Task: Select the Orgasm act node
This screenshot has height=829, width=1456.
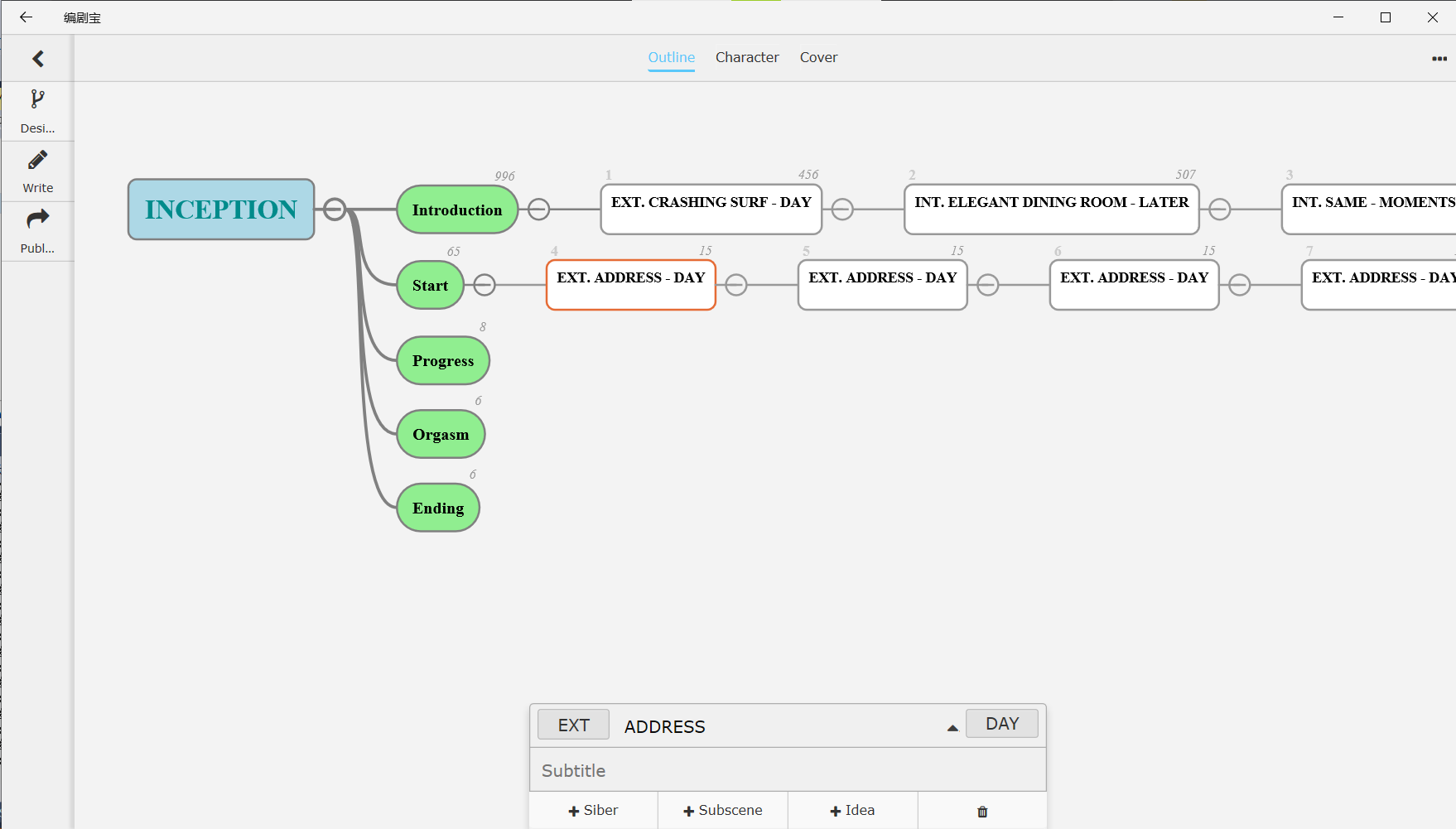Action: (441, 434)
